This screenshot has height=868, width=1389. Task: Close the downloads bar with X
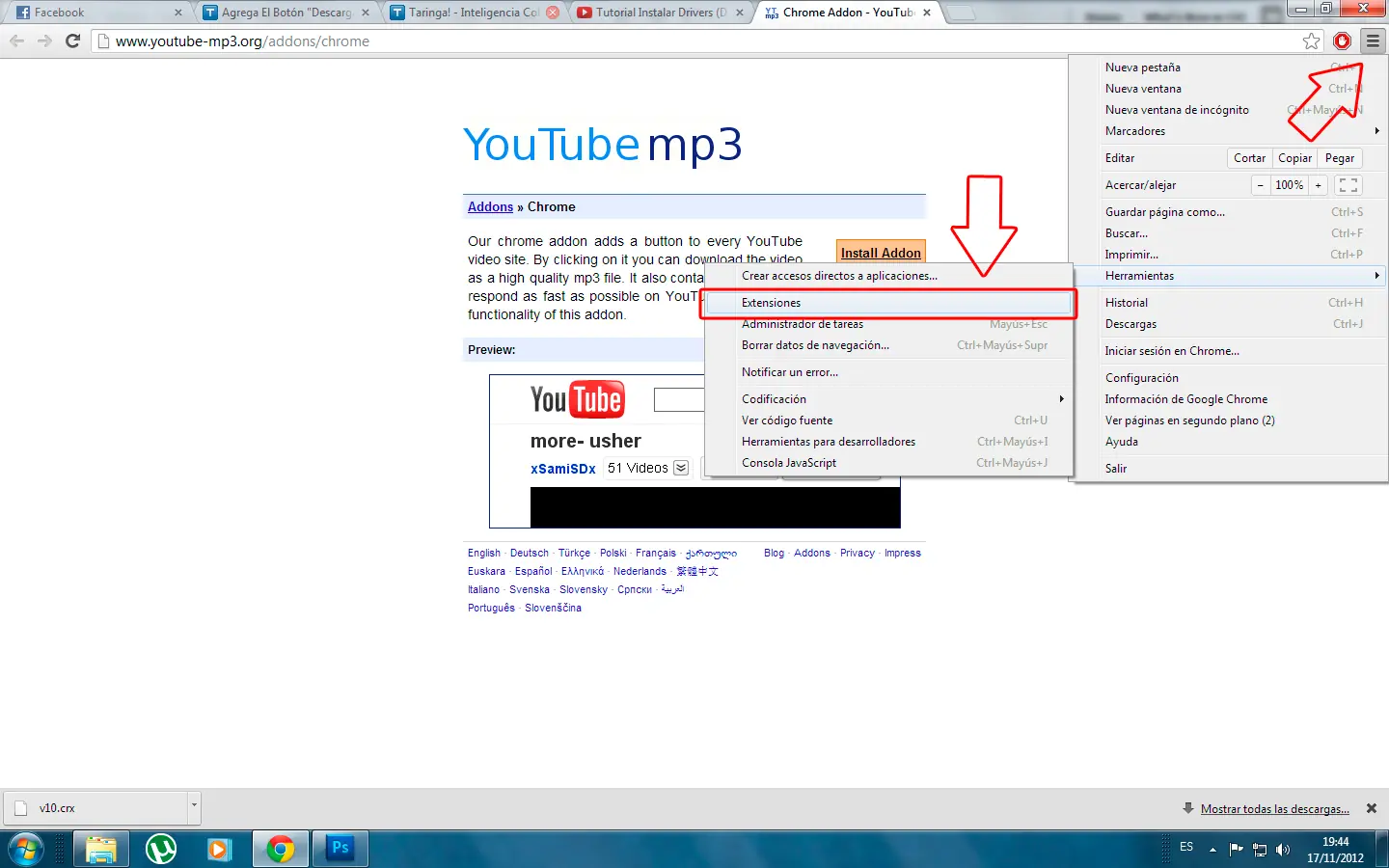tap(1371, 808)
